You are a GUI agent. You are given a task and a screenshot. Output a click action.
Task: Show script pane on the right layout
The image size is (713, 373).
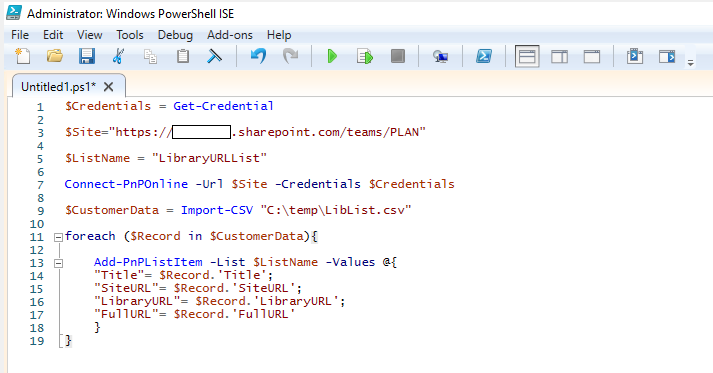click(559, 57)
